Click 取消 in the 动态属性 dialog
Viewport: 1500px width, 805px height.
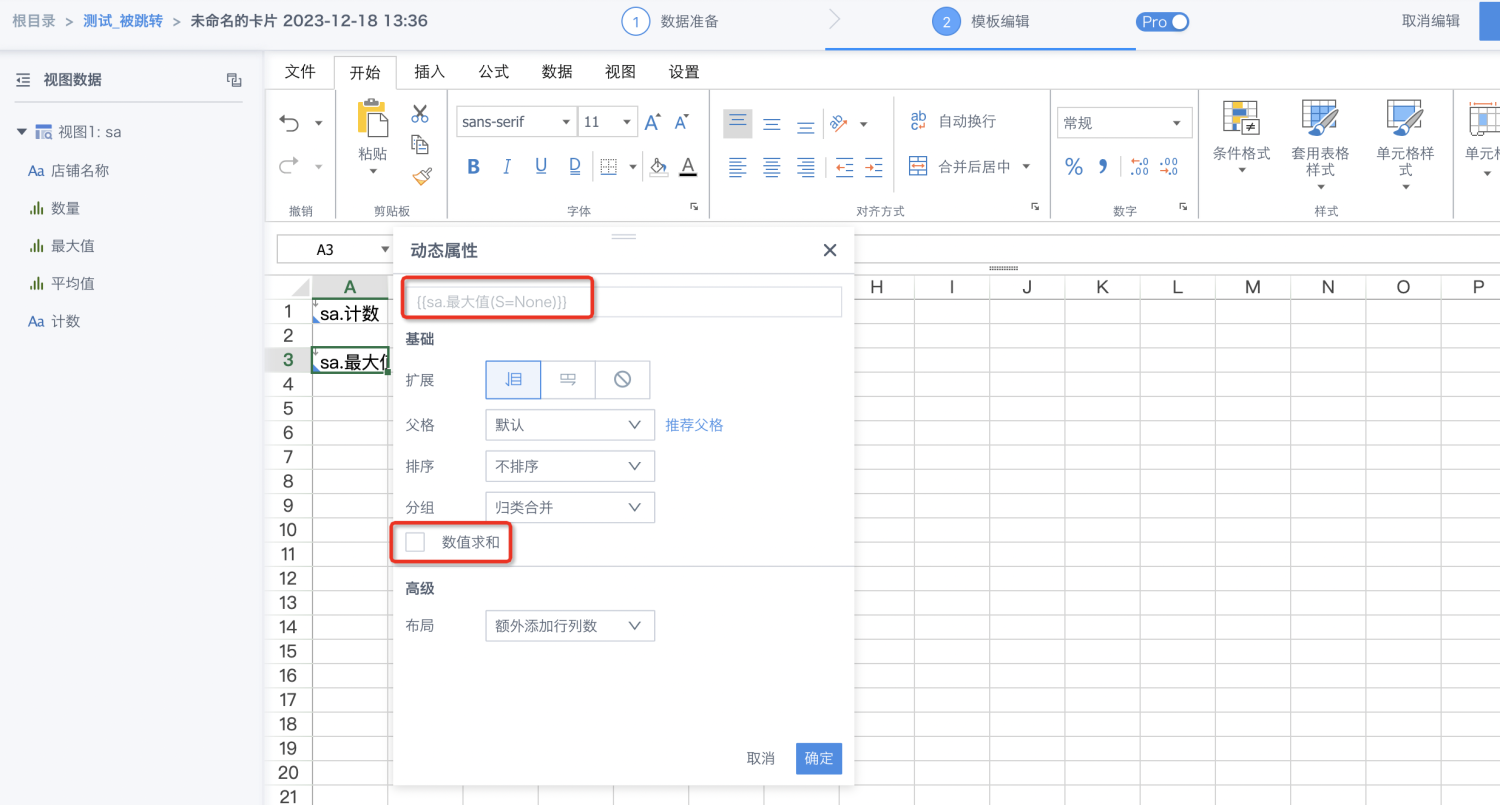(x=761, y=758)
